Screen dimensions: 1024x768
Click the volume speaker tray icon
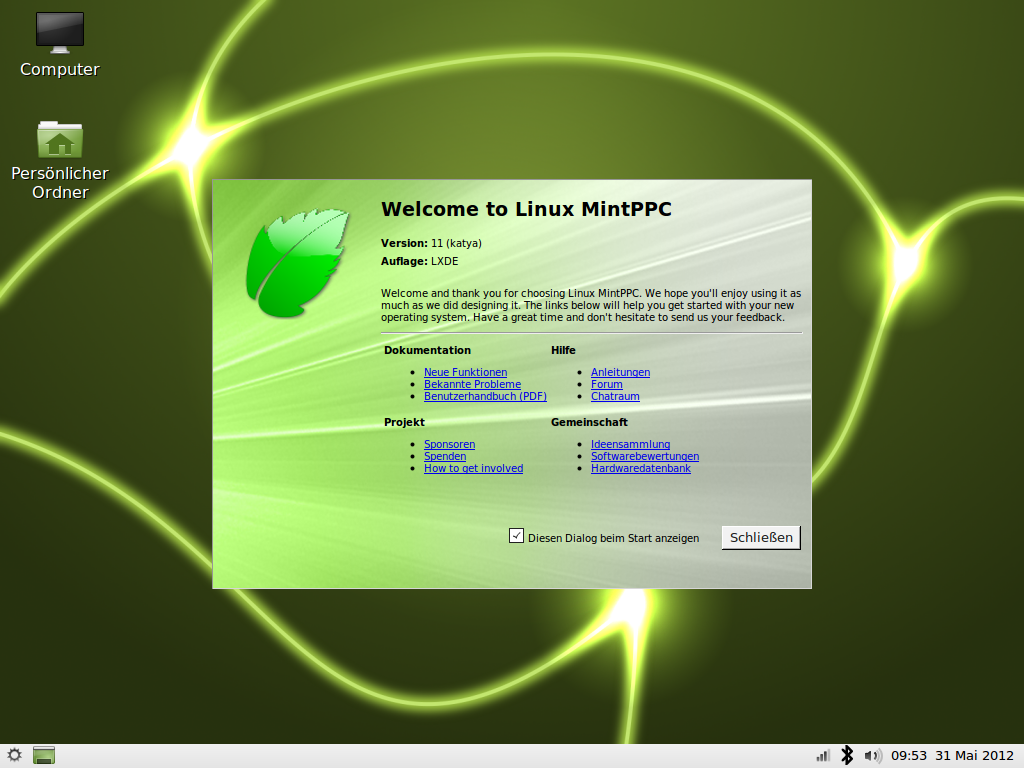(872, 756)
